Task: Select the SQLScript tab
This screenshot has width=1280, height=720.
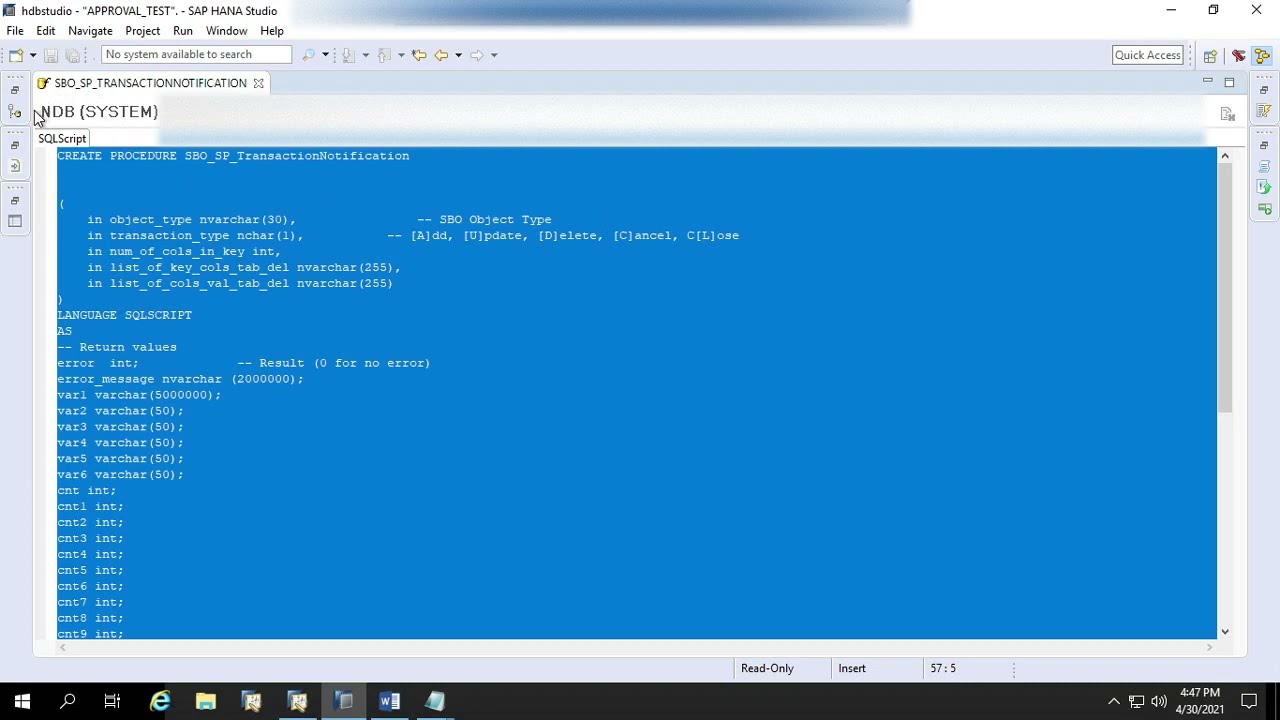Action: coord(62,139)
